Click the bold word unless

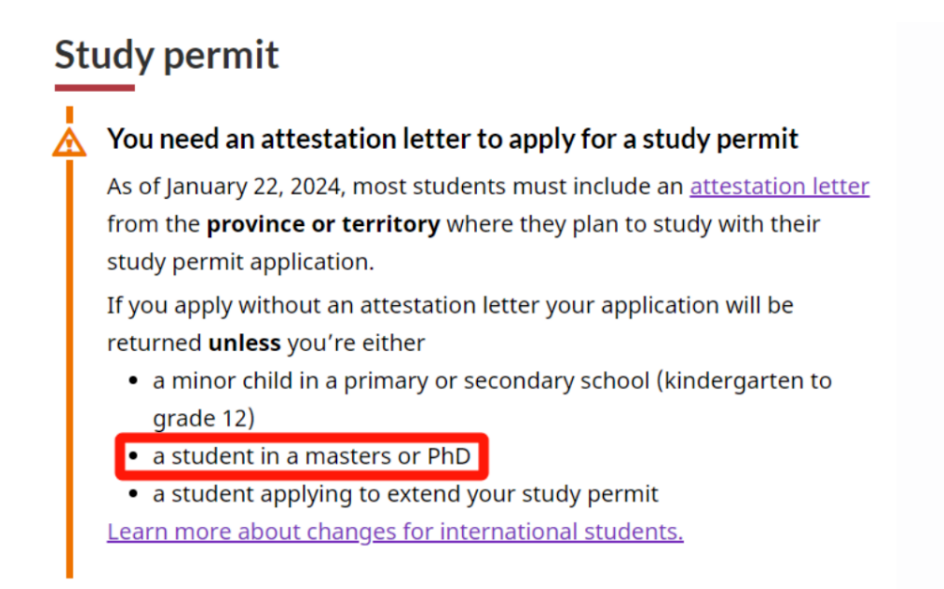pyautogui.click(x=244, y=343)
